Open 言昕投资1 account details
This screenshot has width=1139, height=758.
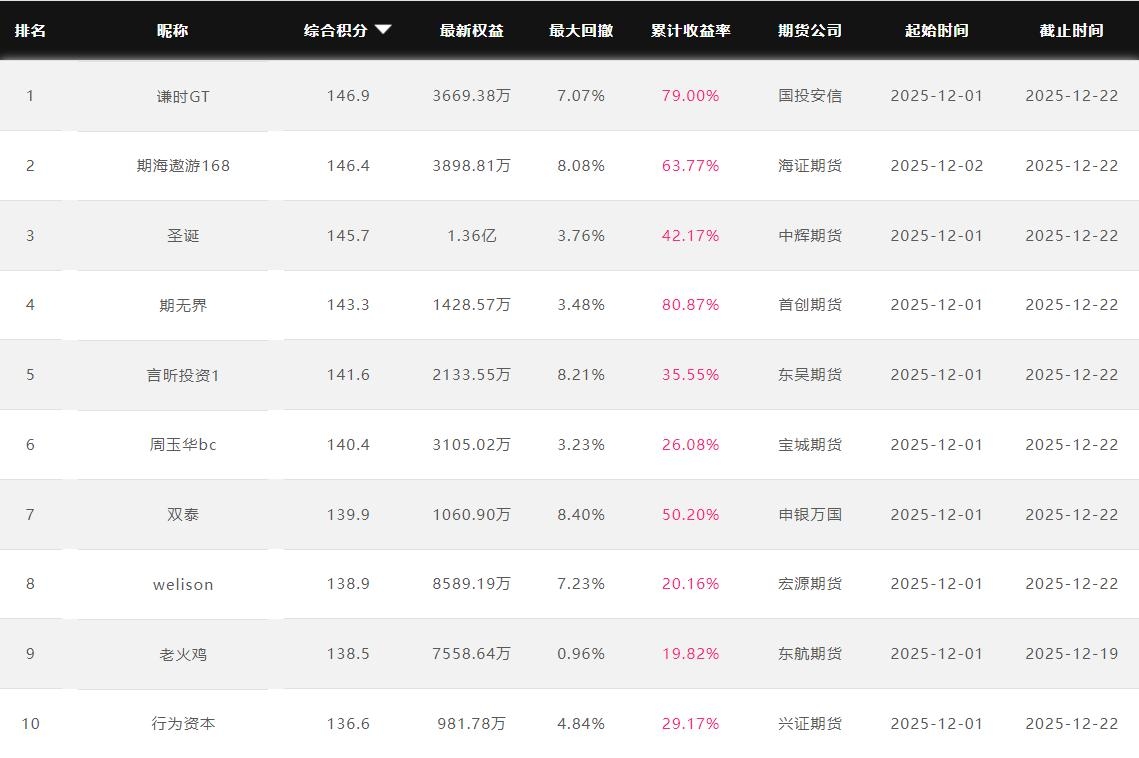(183, 375)
